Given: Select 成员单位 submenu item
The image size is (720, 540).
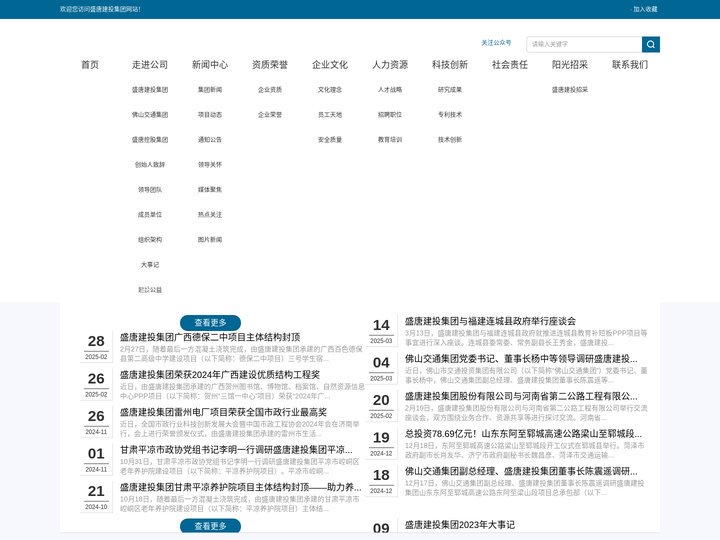Looking at the screenshot, I should click(150, 214).
